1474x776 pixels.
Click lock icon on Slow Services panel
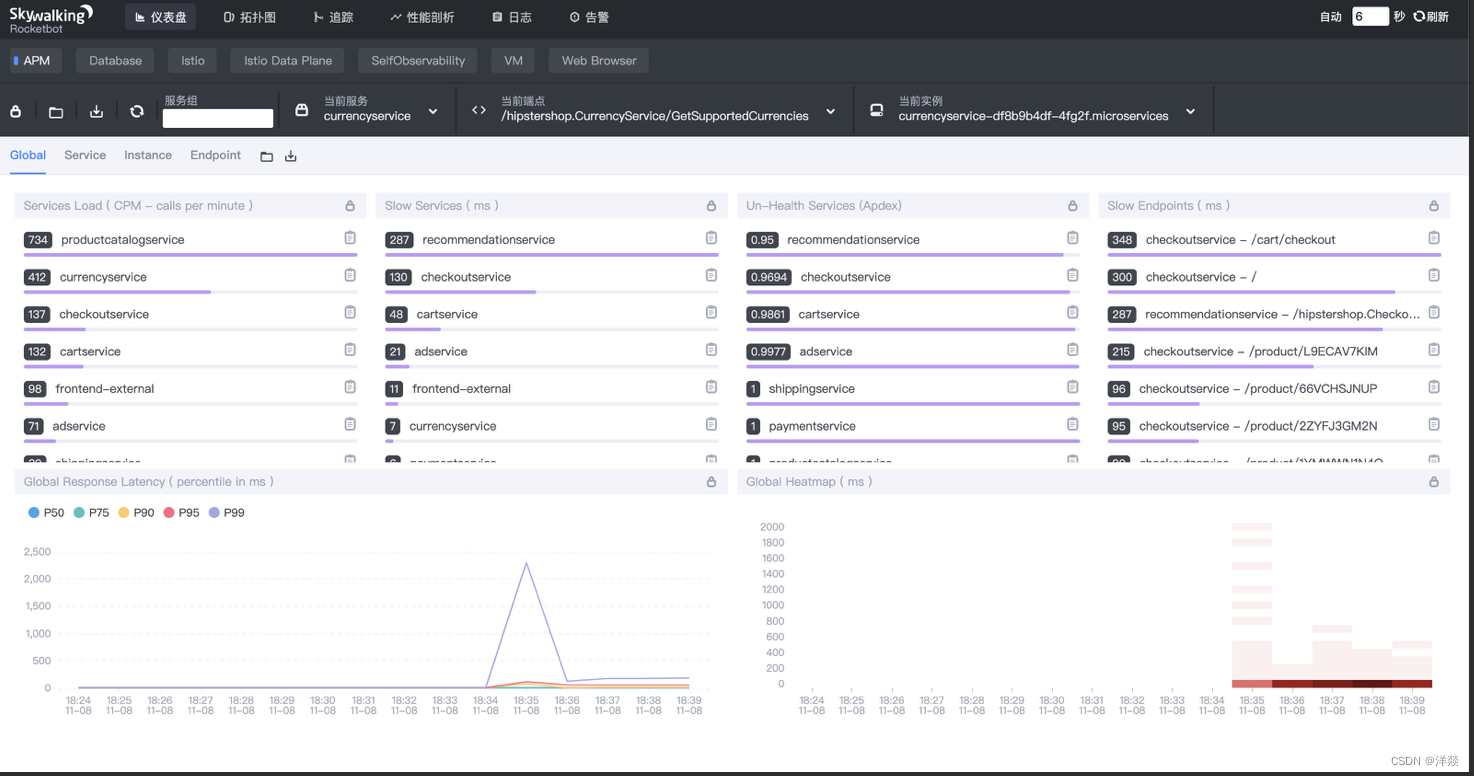711,206
